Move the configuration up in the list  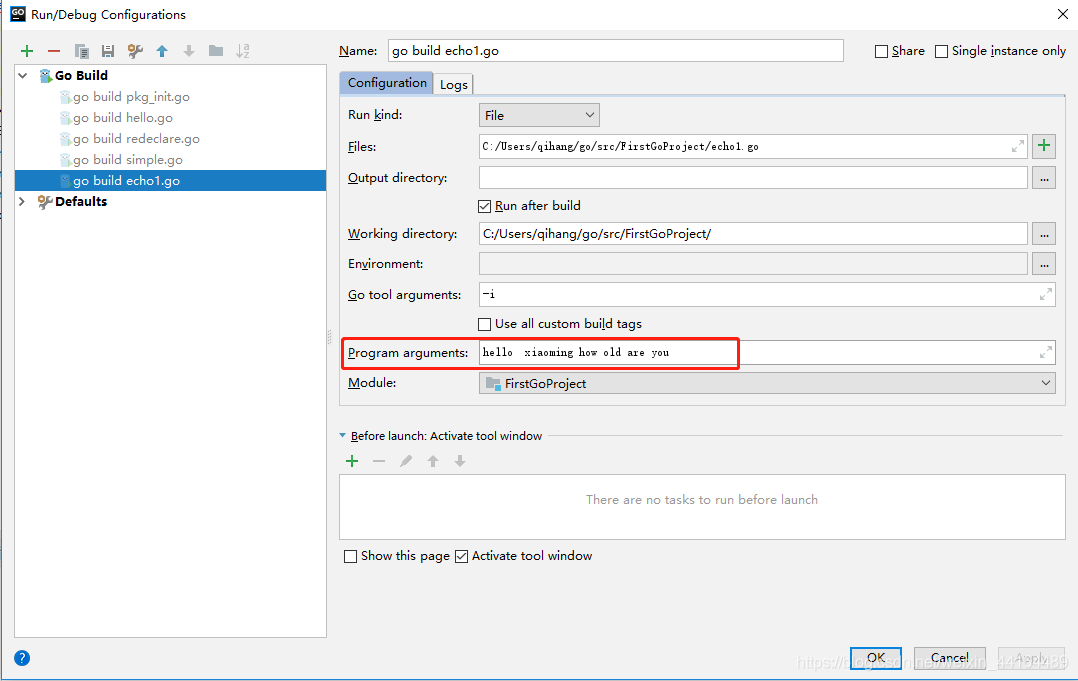click(162, 51)
